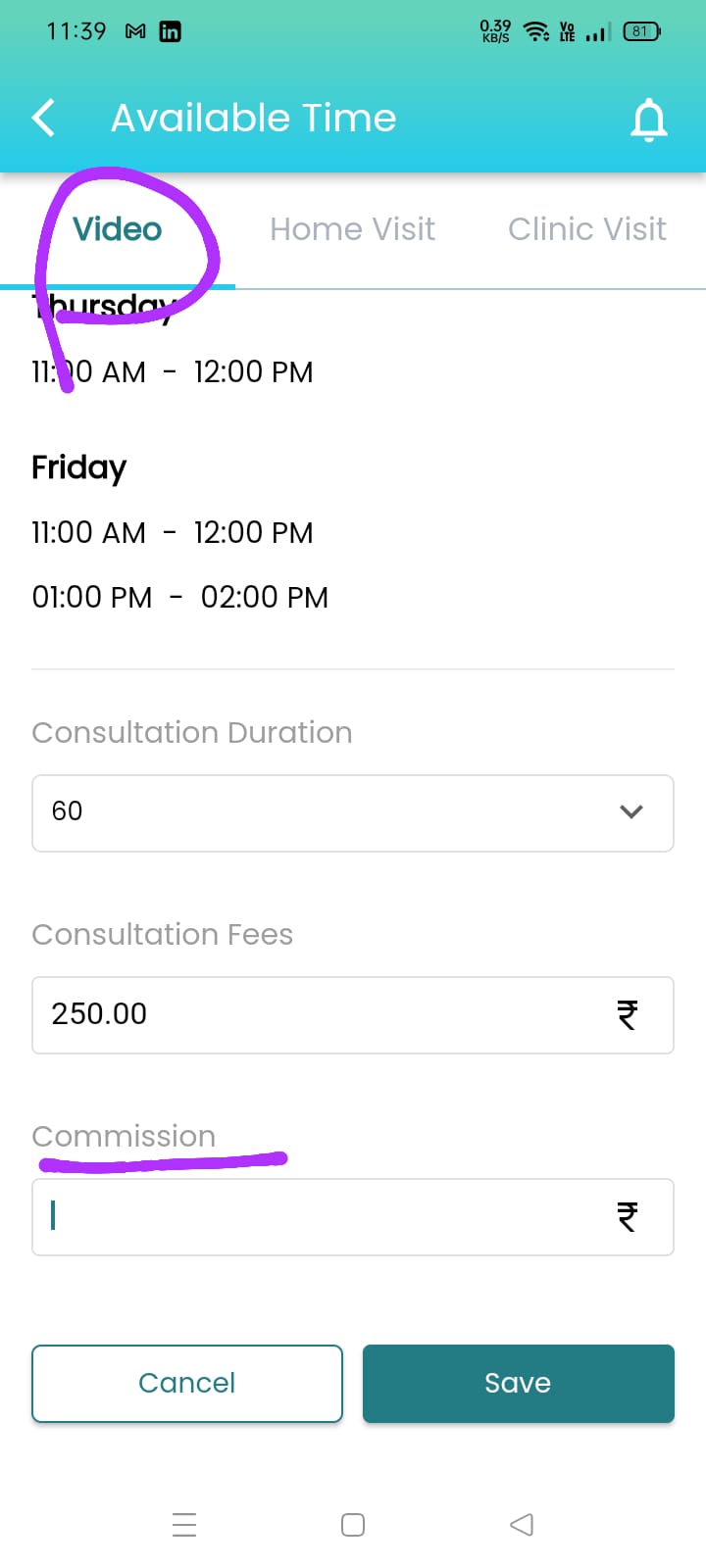
Task: Switch to the Clinic Visit tab
Action: [x=586, y=229]
